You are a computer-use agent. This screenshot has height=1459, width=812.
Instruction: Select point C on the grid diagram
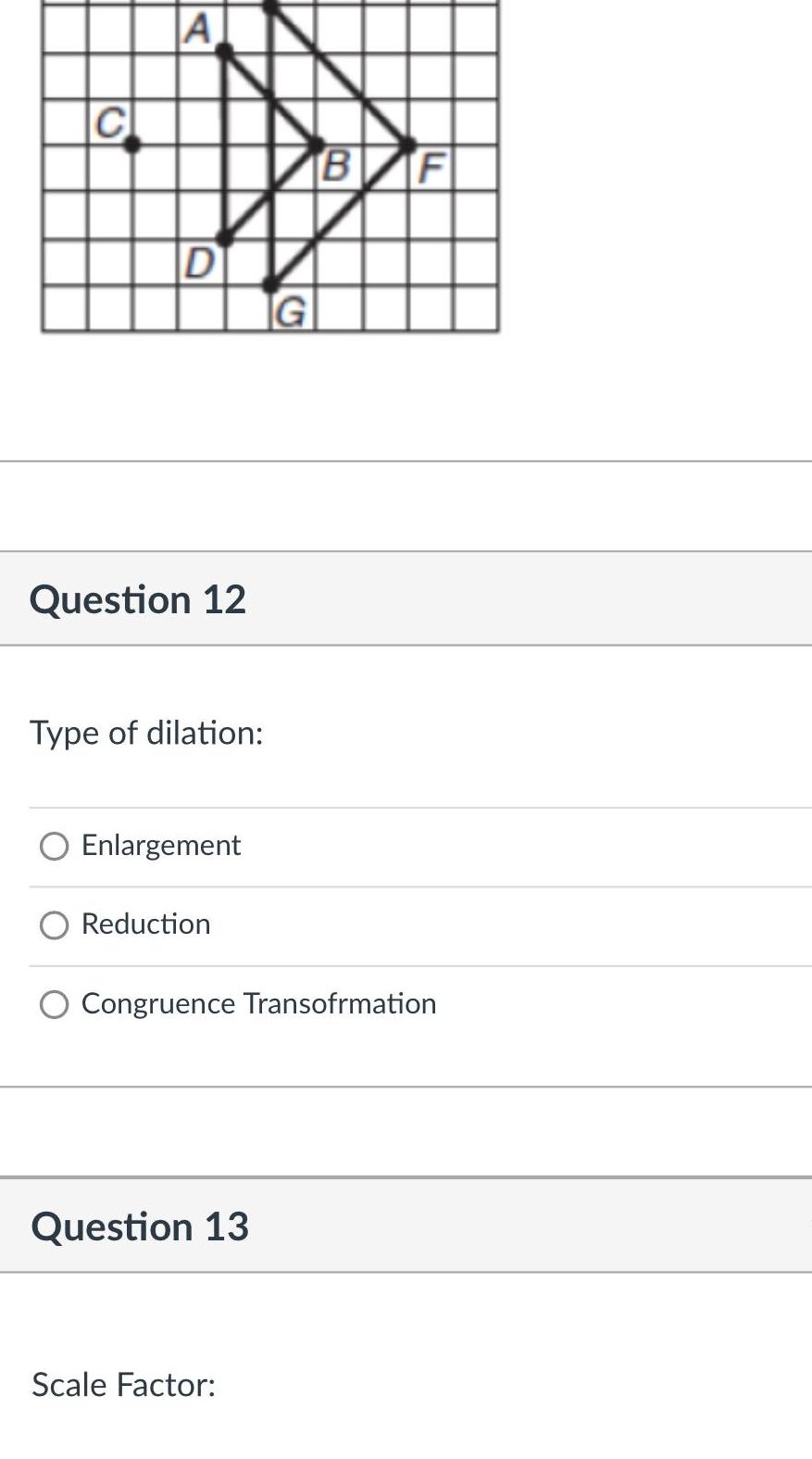coord(131,145)
